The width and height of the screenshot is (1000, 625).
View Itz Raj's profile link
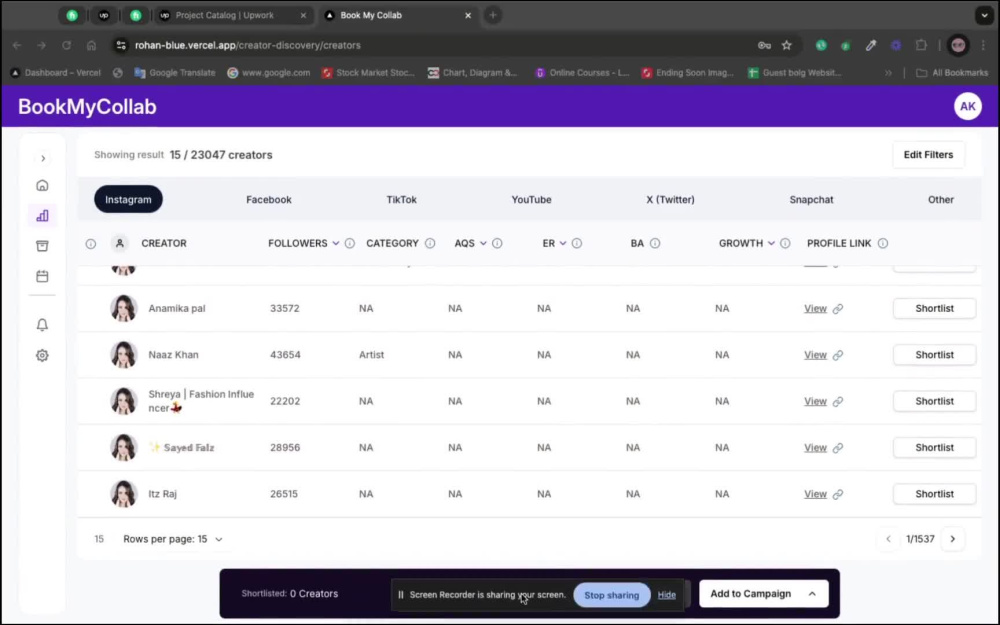(815, 494)
